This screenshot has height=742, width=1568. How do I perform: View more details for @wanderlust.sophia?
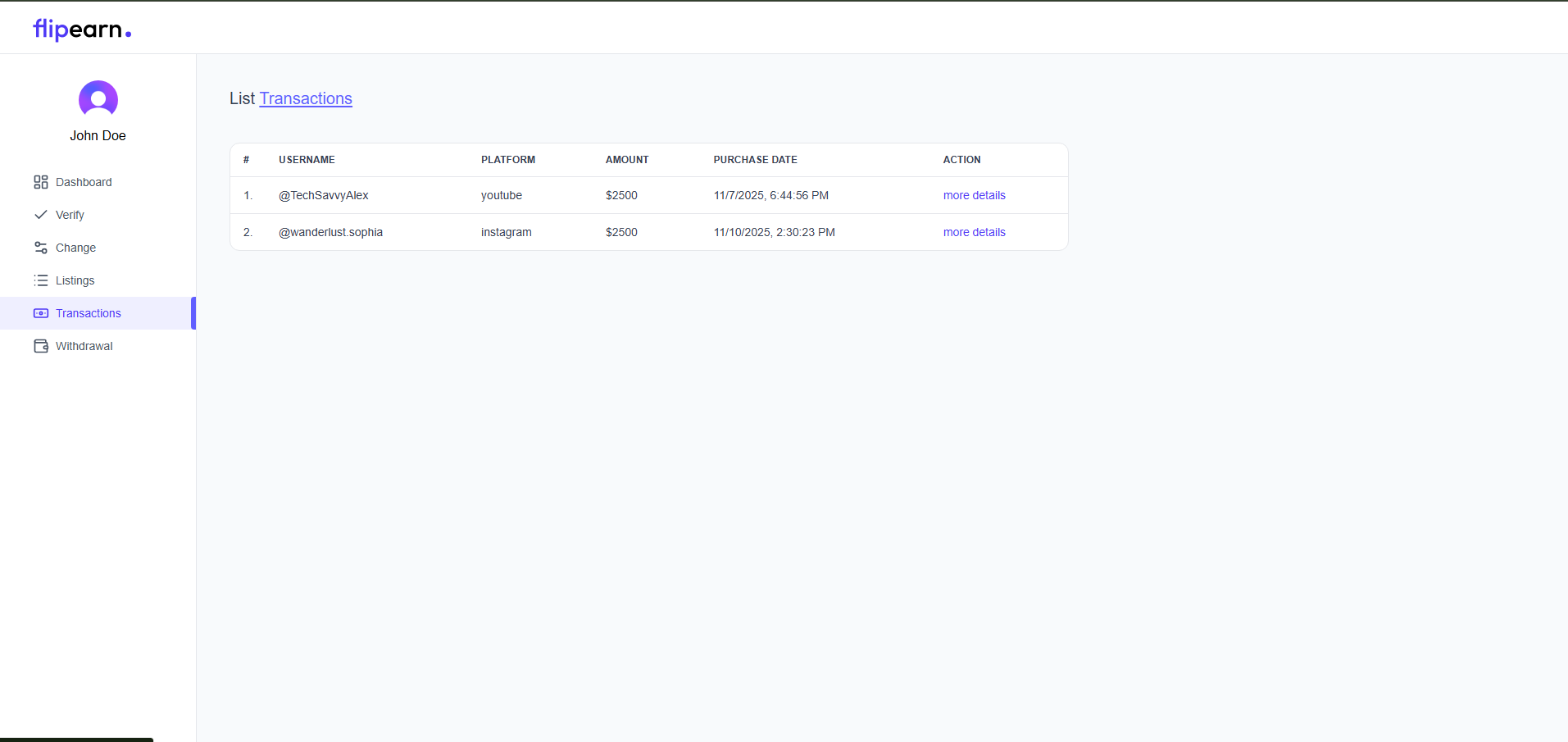point(974,232)
